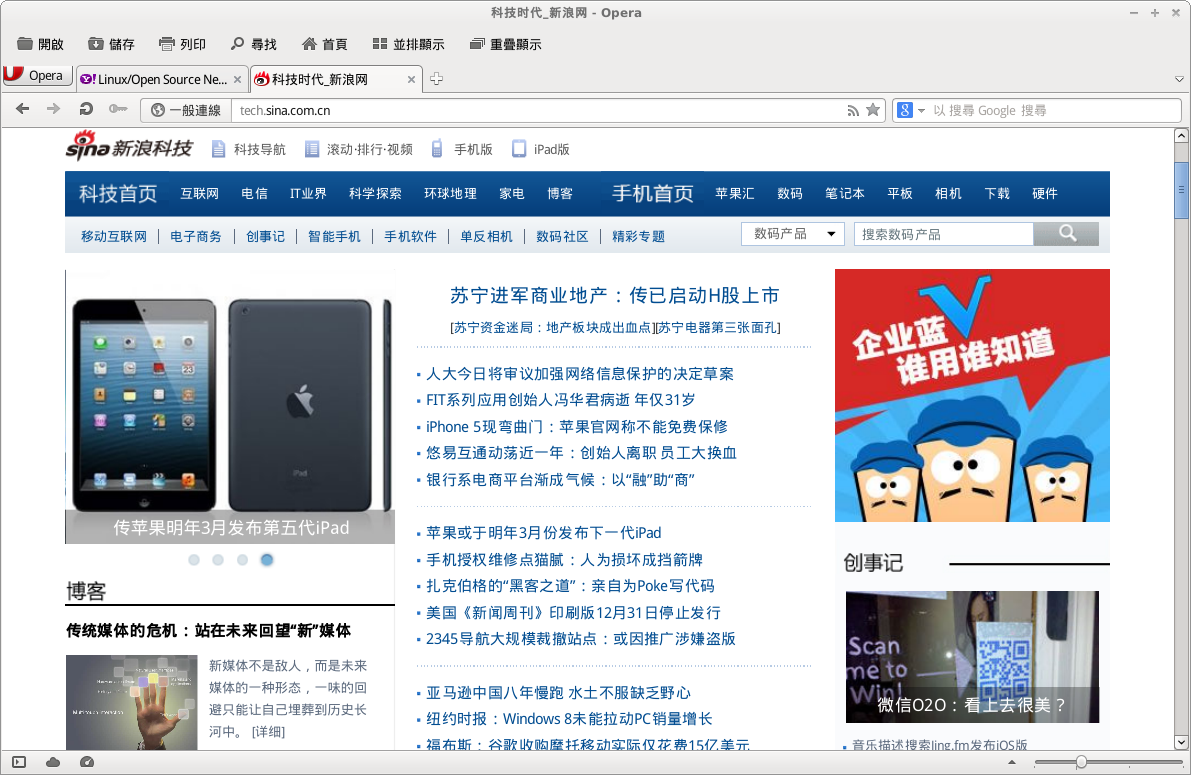Click the sina 新浪科技 logo

click(129, 145)
